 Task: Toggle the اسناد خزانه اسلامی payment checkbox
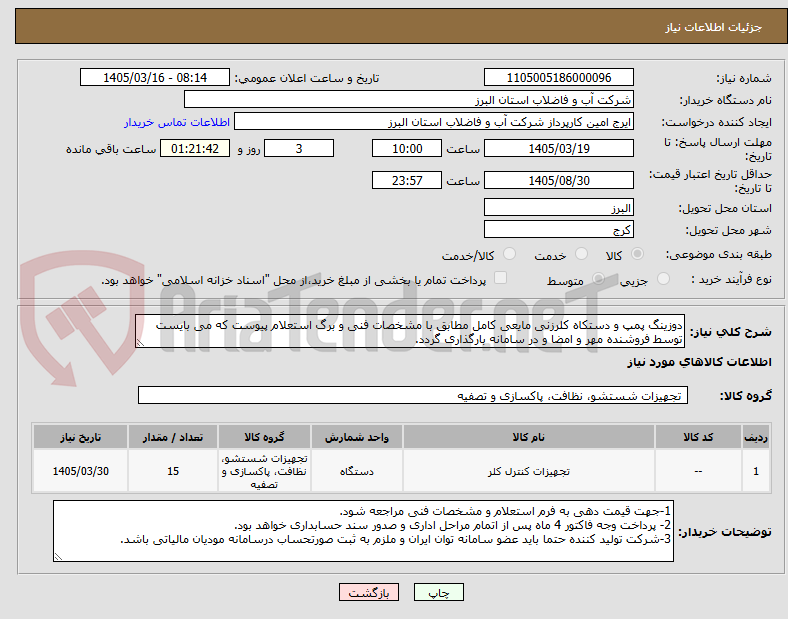(501, 278)
